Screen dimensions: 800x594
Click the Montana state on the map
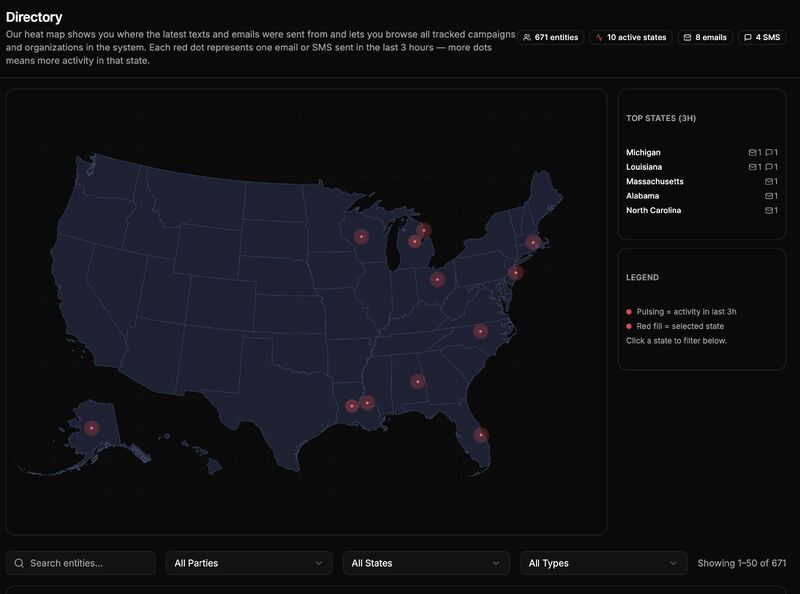tap(194, 196)
